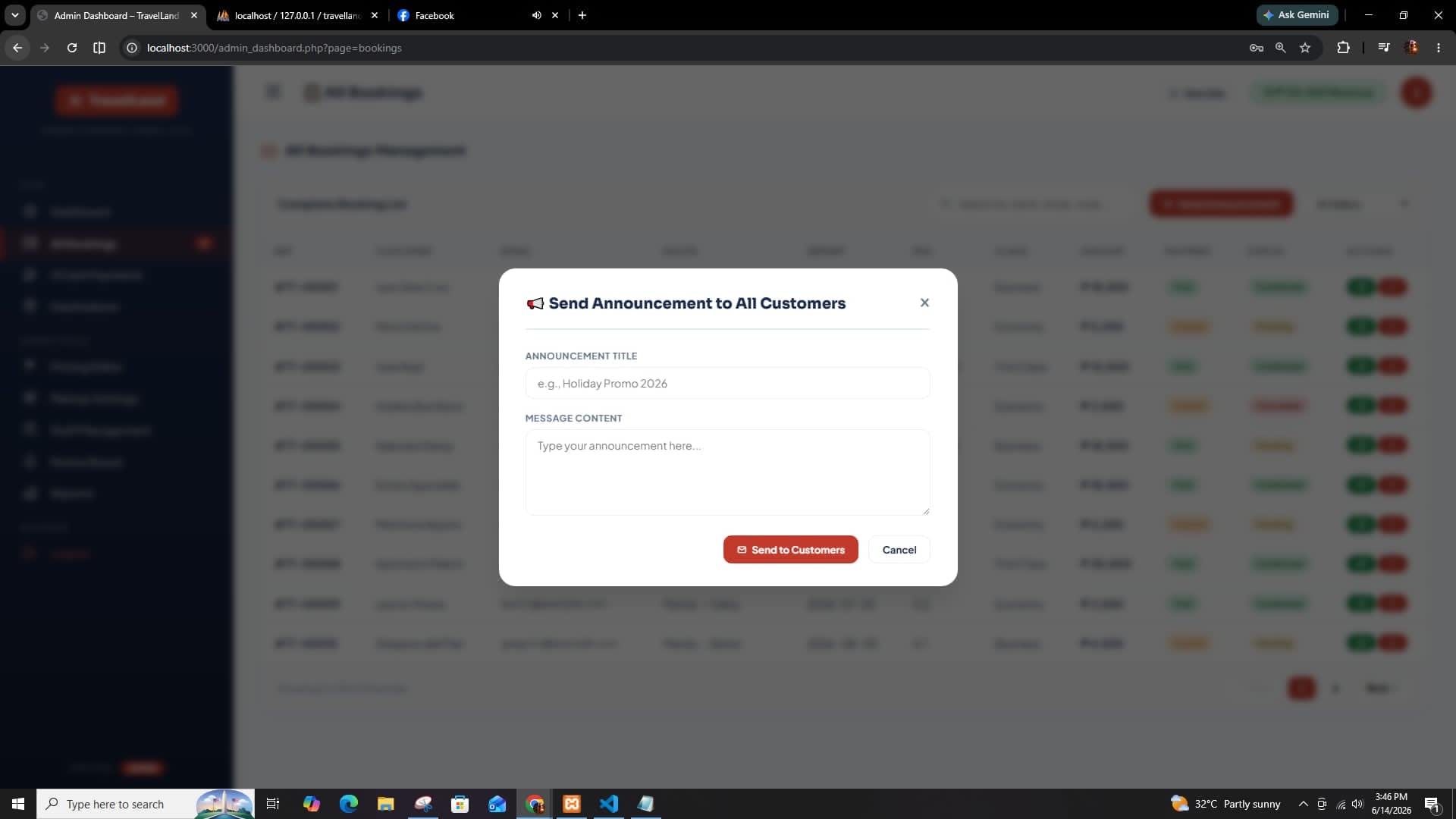
Task: Open the volume control tray icon
Action: click(1357, 804)
